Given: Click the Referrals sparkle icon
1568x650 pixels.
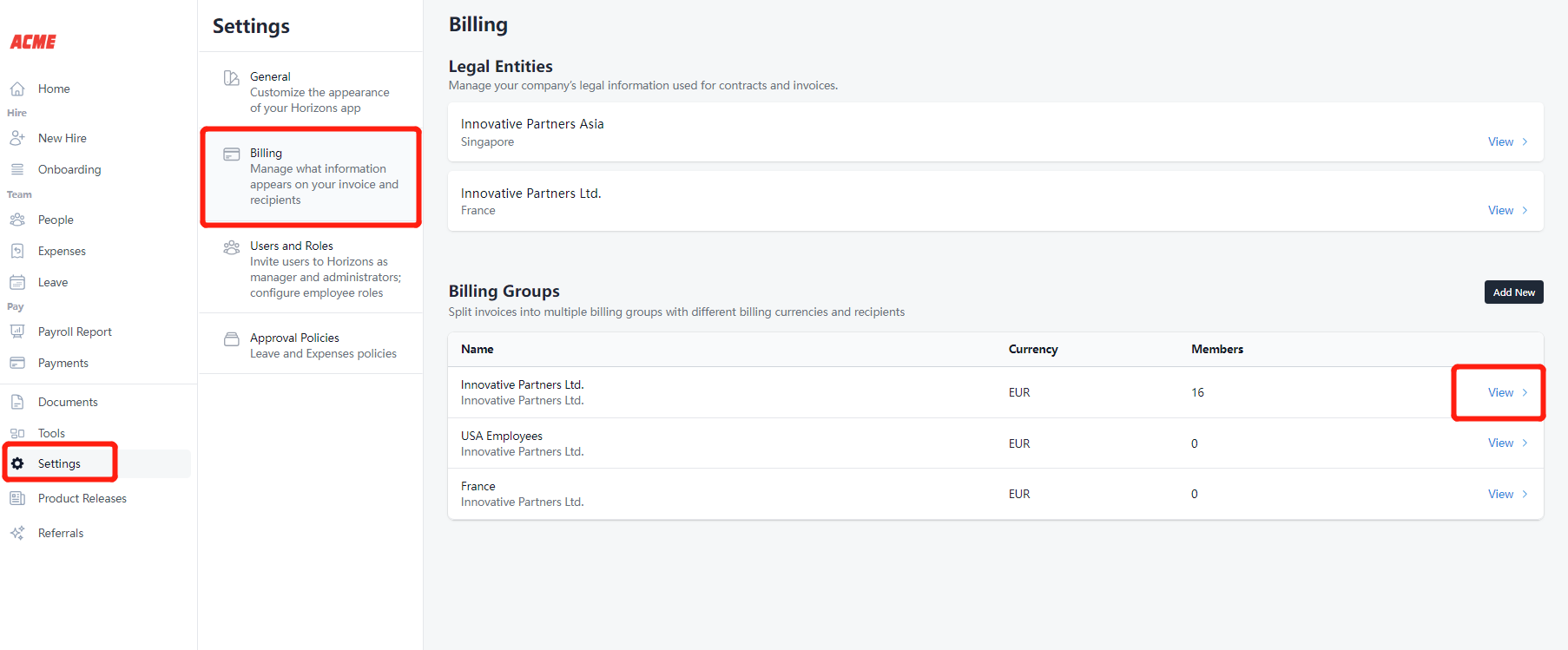Looking at the screenshot, I should pyautogui.click(x=17, y=533).
